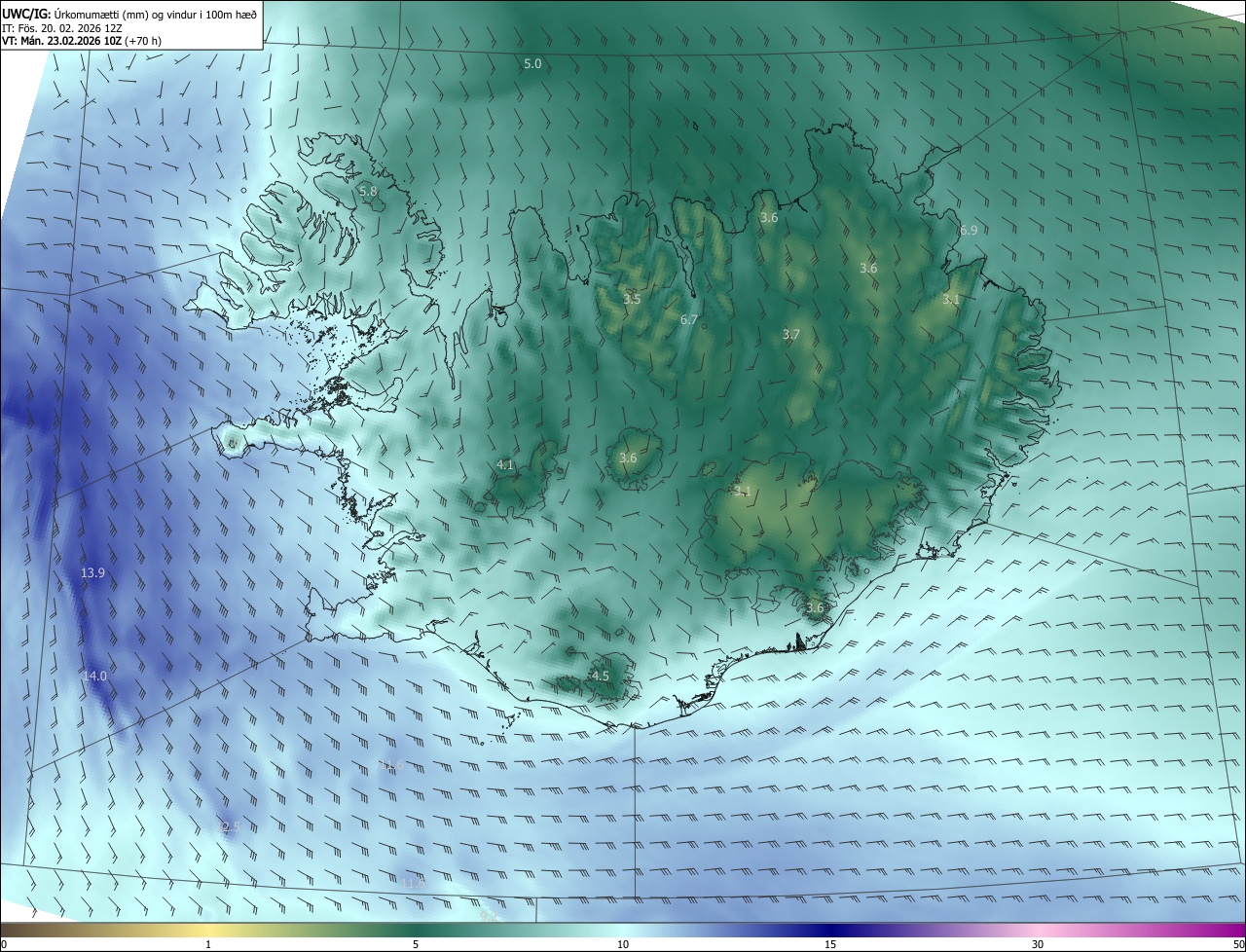Click the 3.5 value label on the map
The height and width of the screenshot is (952, 1246).
632,299
